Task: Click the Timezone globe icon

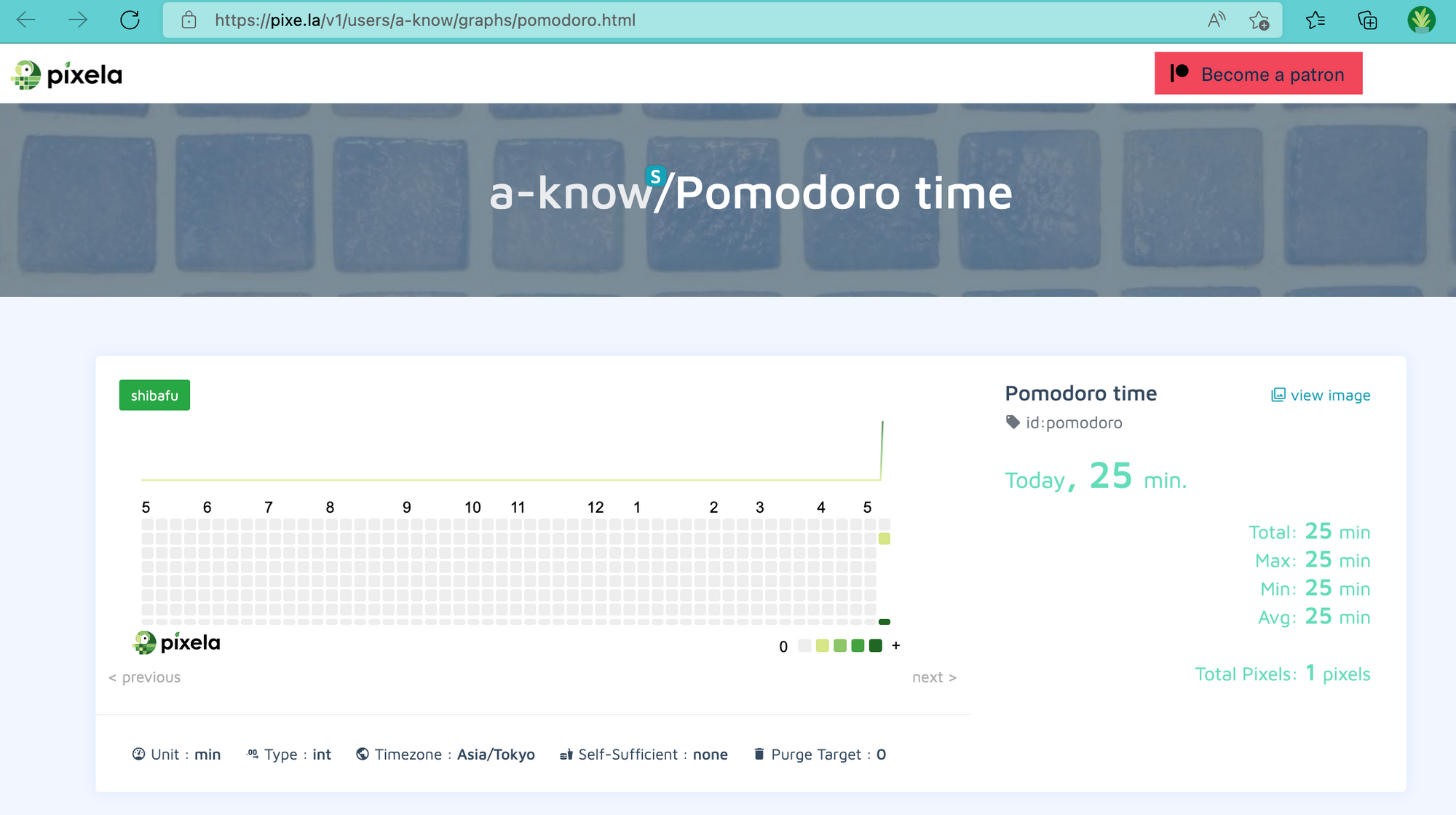Action: click(362, 754)
